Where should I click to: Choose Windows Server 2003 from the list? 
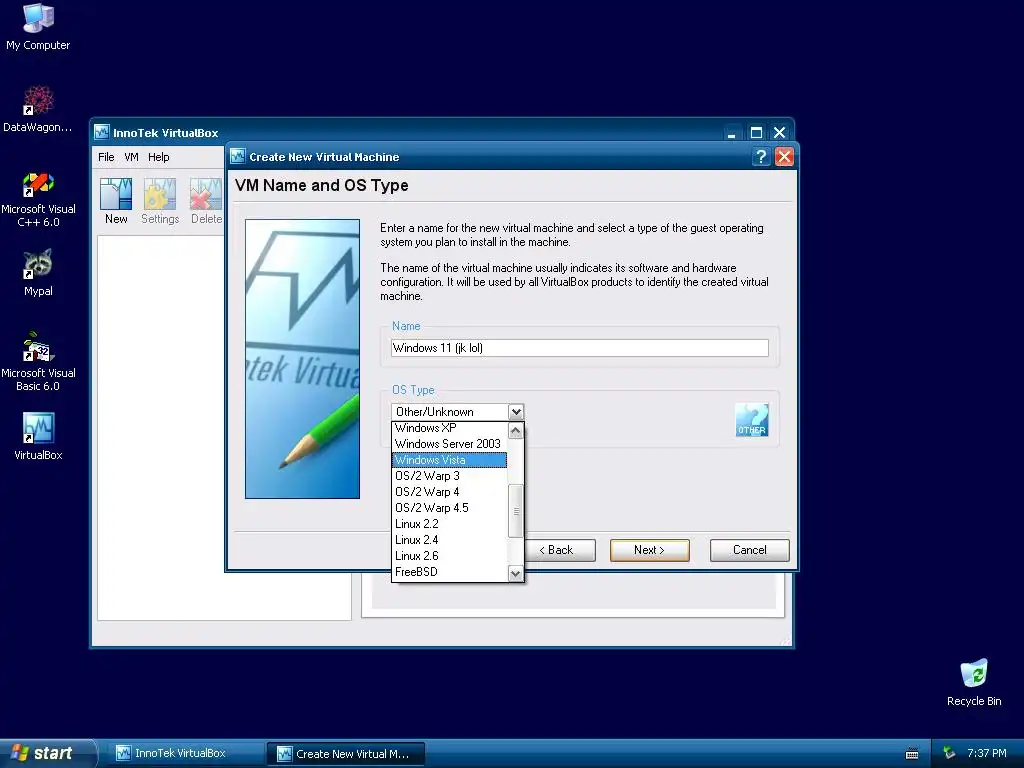[449, 444]
